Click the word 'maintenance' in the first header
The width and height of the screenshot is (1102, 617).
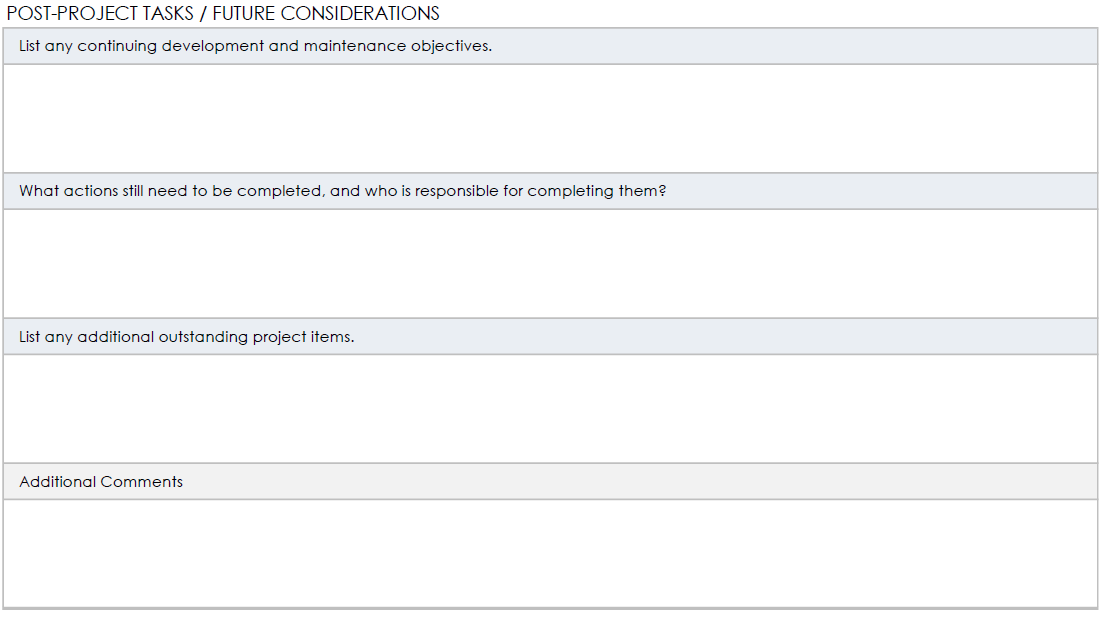[355, 46]
